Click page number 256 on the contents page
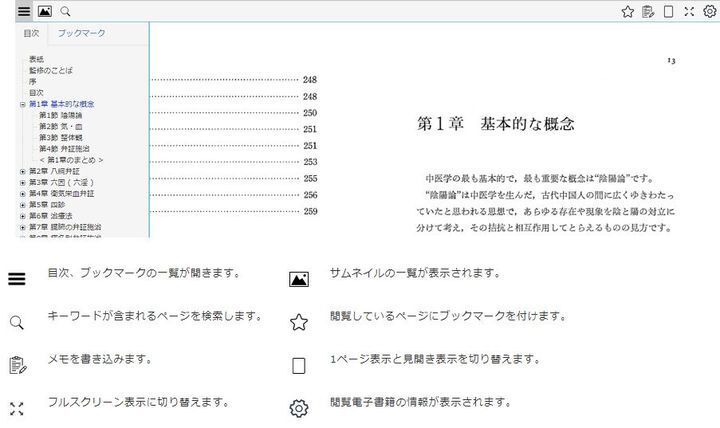Viewport: 720px width, 428px height. [310, 195]
